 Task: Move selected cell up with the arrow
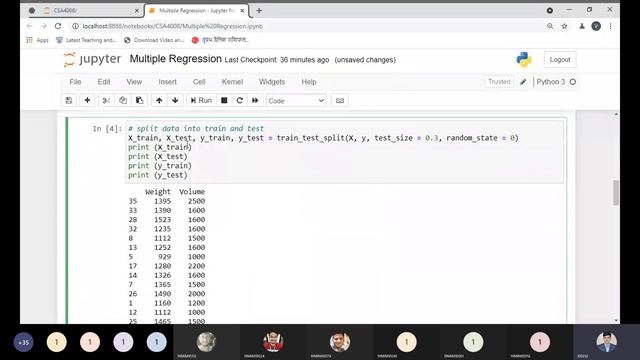coord(159,100)
